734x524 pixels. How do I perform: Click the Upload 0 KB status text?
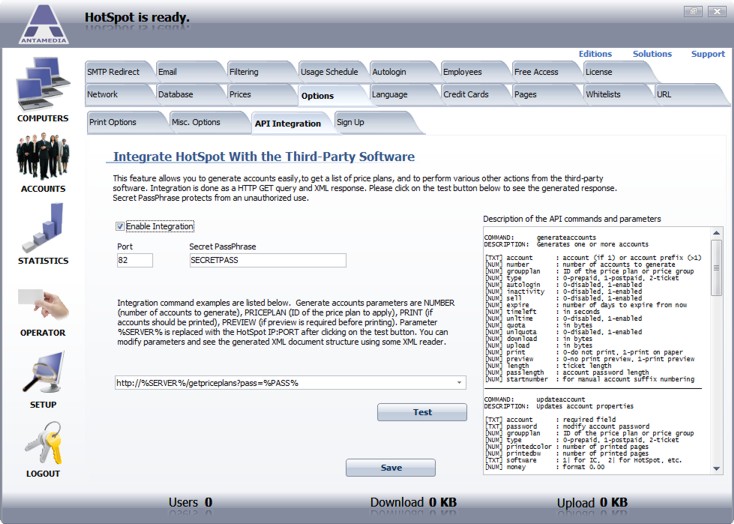[592, 503]
